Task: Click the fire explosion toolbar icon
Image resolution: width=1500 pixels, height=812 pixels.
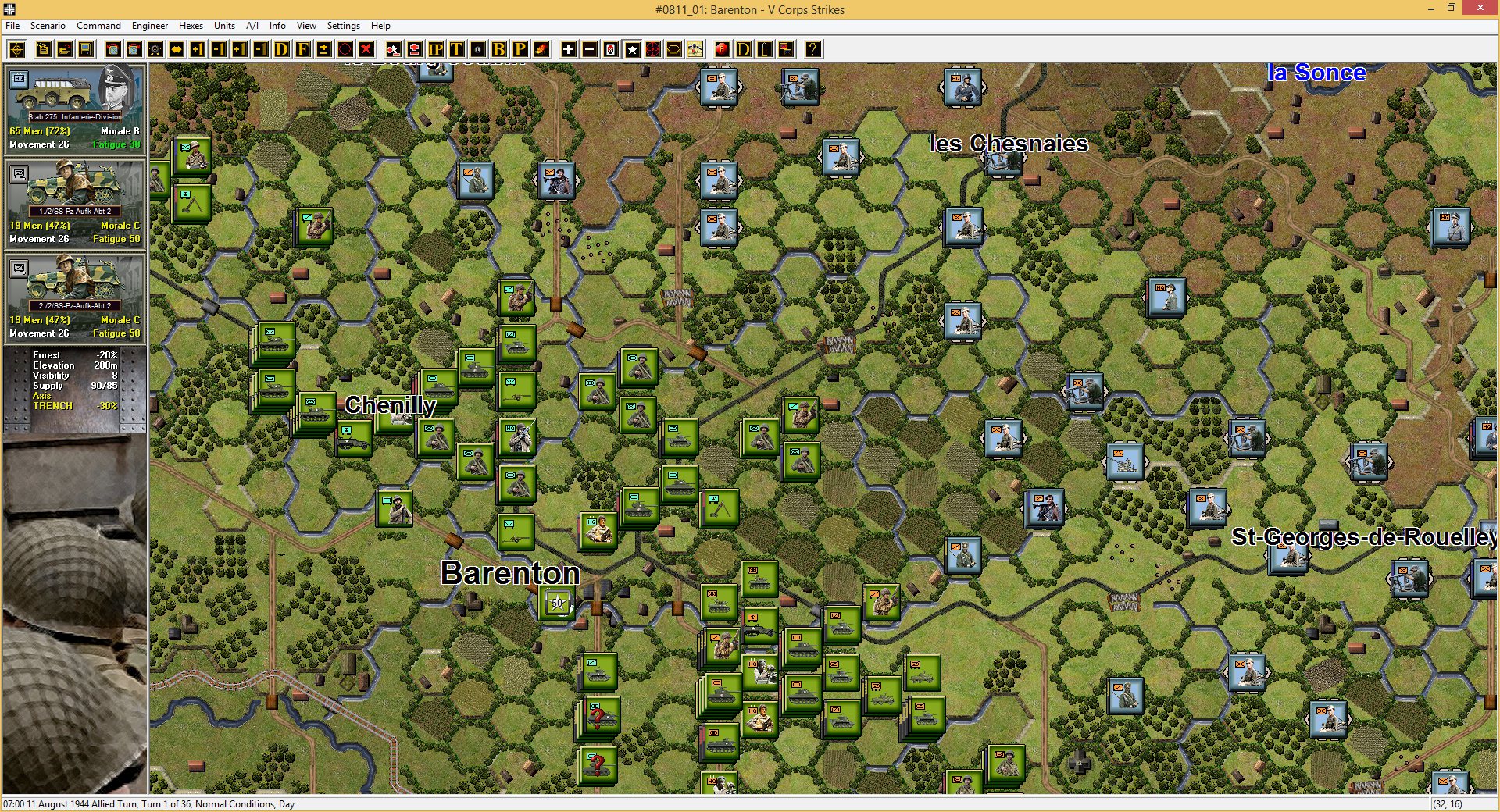Action: click(x=541, y=49)
